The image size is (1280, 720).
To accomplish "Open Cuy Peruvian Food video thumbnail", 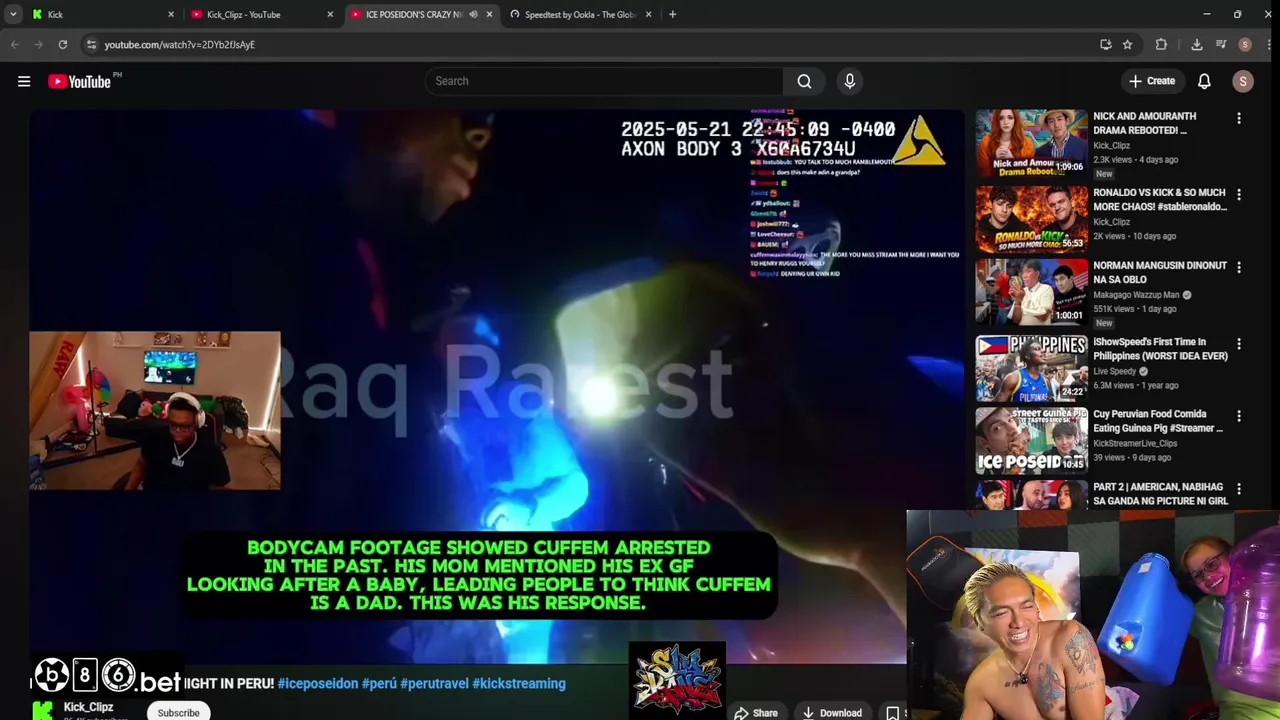I will point(1031,441).
